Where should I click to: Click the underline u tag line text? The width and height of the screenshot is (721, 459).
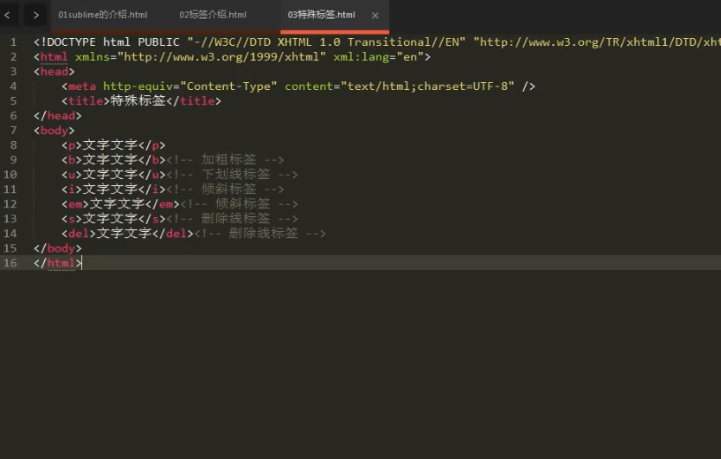114,175
